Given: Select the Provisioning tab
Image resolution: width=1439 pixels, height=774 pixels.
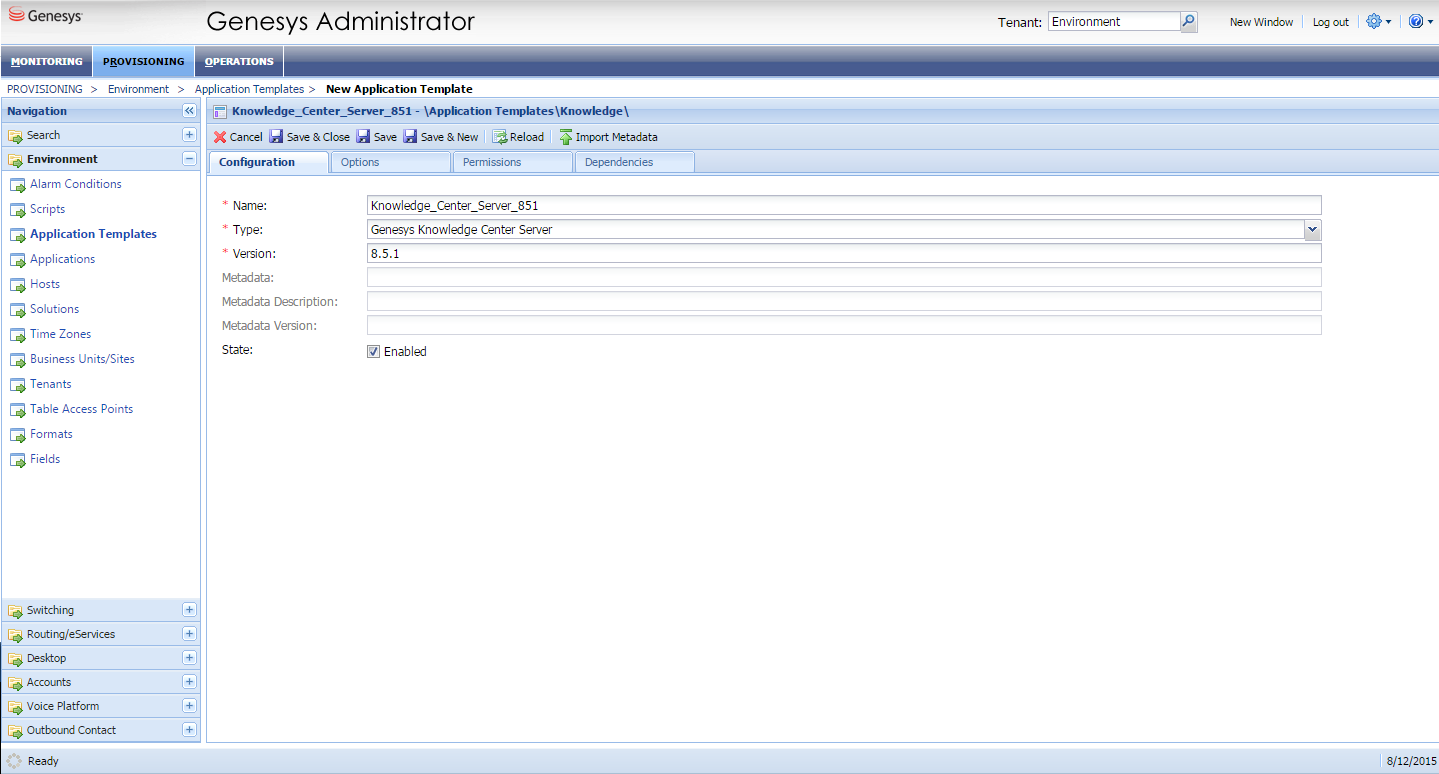Looking at the screenshot, I should (x=143, y=61).
